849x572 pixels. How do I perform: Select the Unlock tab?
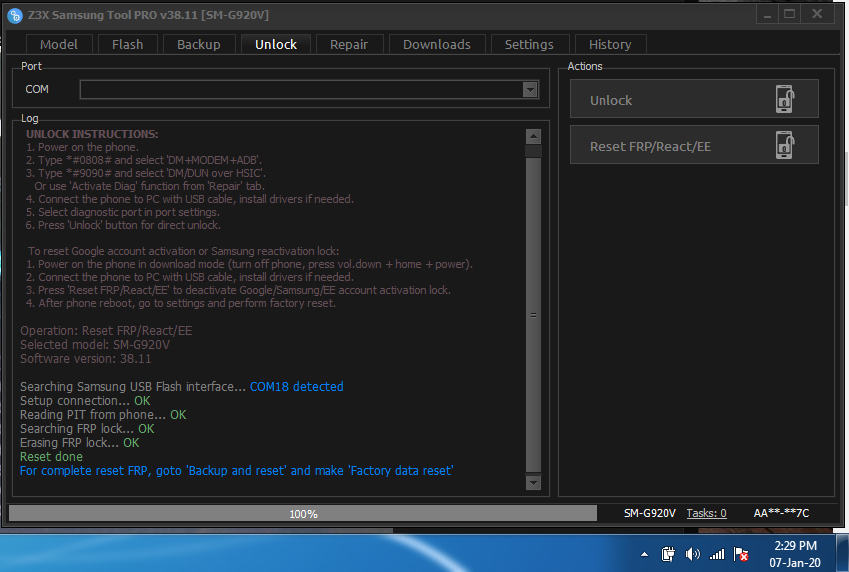point(276,44)
